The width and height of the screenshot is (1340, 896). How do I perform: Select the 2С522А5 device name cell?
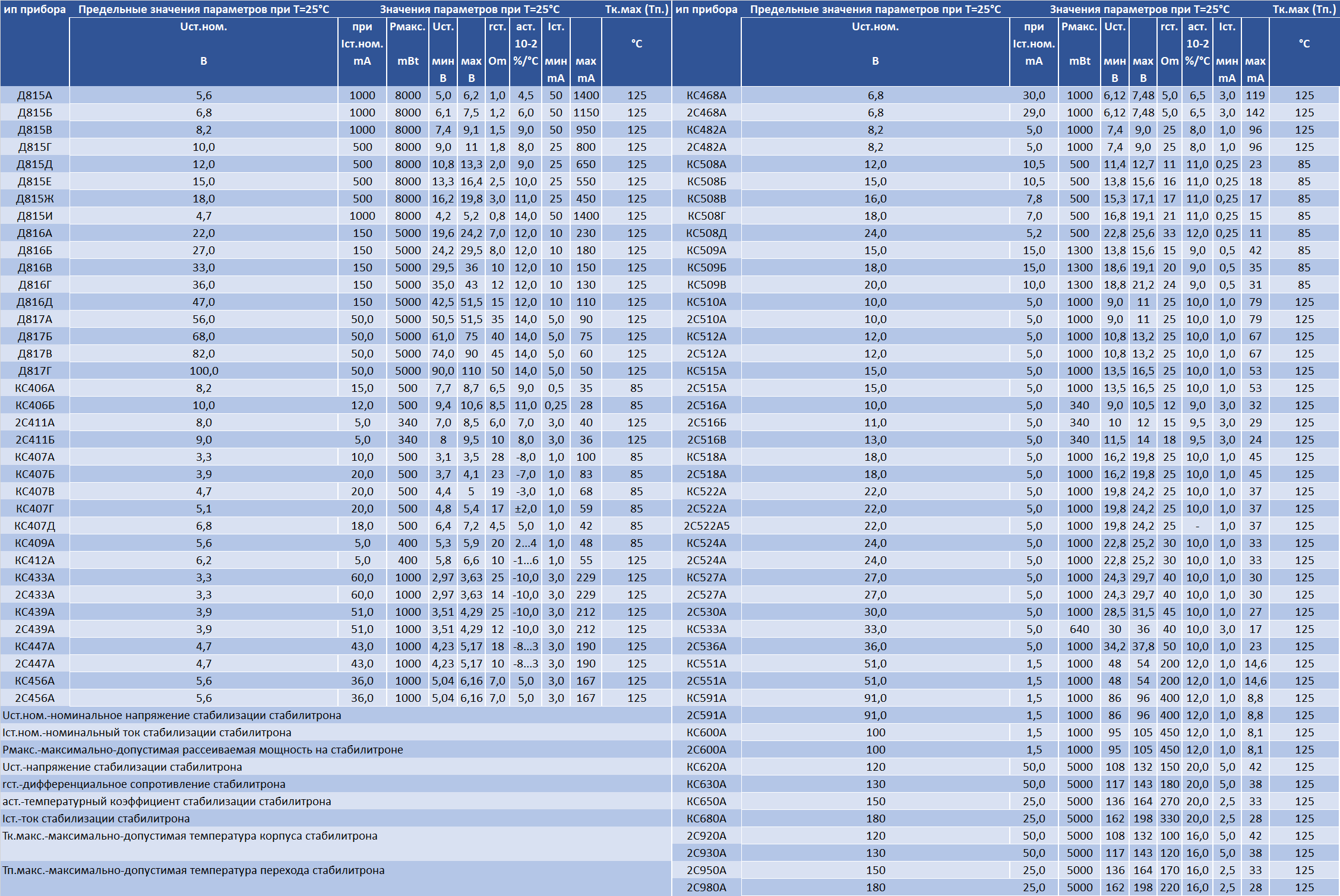point(706,525)
